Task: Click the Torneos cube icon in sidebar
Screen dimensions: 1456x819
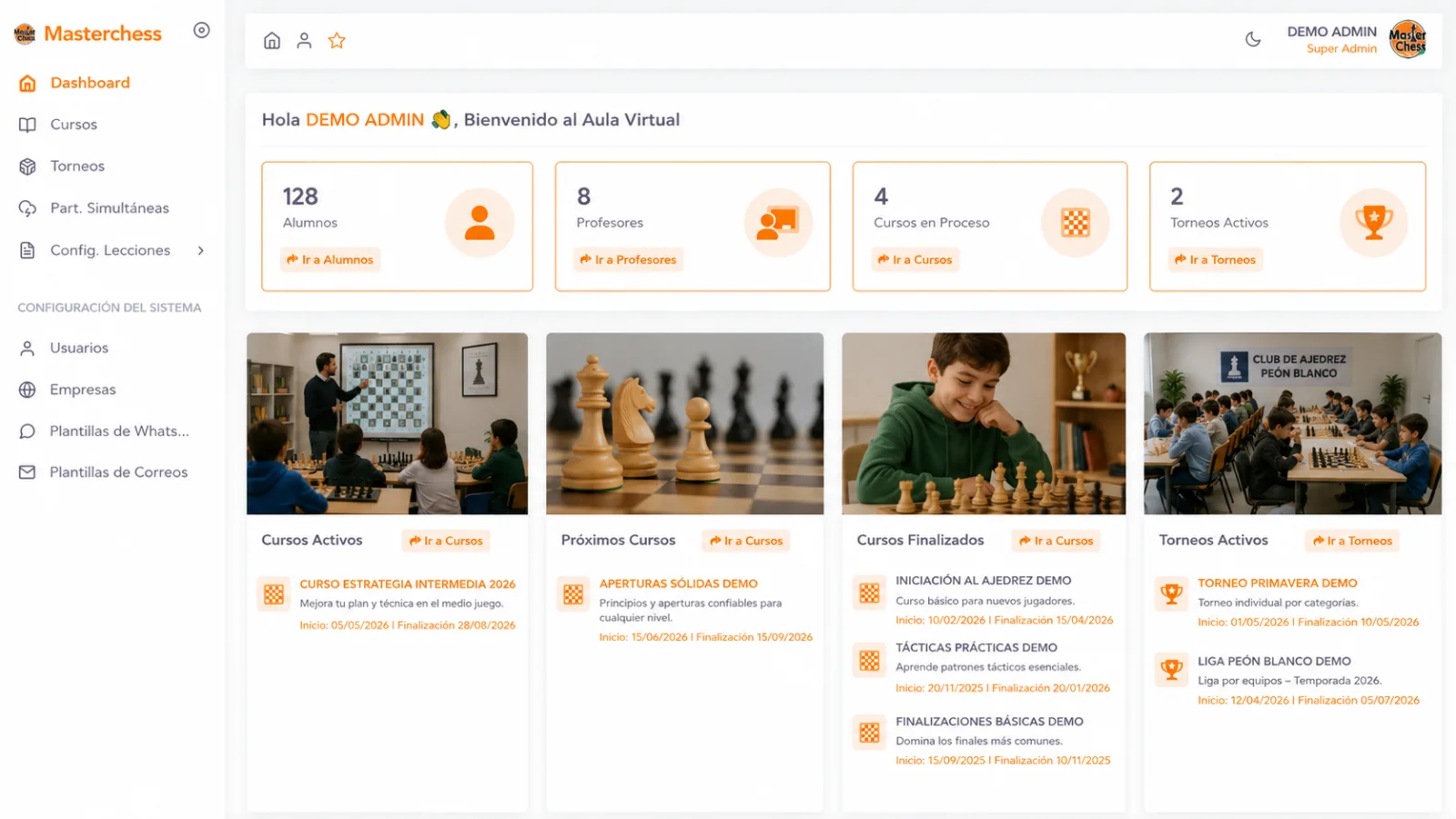Action: click(27, 167)
